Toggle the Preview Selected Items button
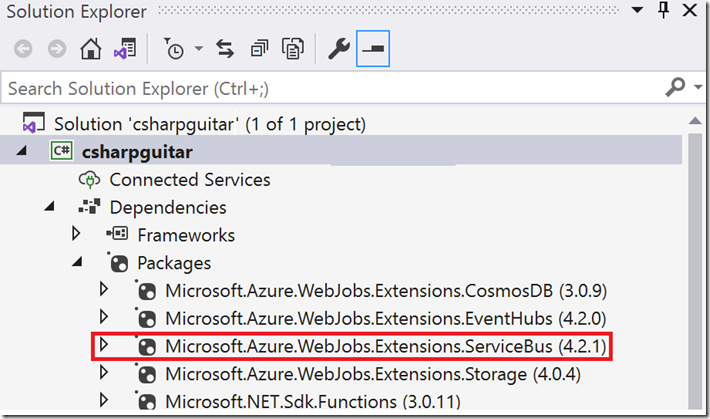Viewport: 710px width, 419px height. click(373, 48)
